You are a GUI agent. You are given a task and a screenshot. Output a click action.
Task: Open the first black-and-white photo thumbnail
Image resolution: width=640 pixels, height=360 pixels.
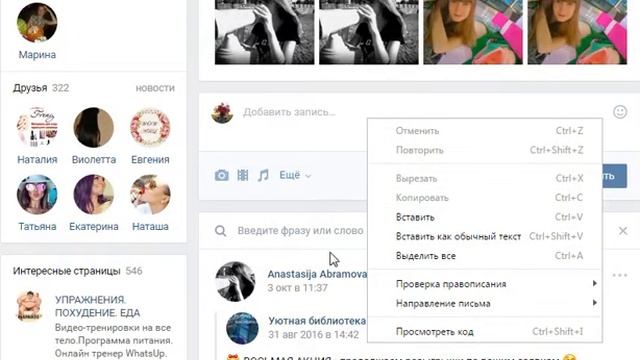click(264, 32)
